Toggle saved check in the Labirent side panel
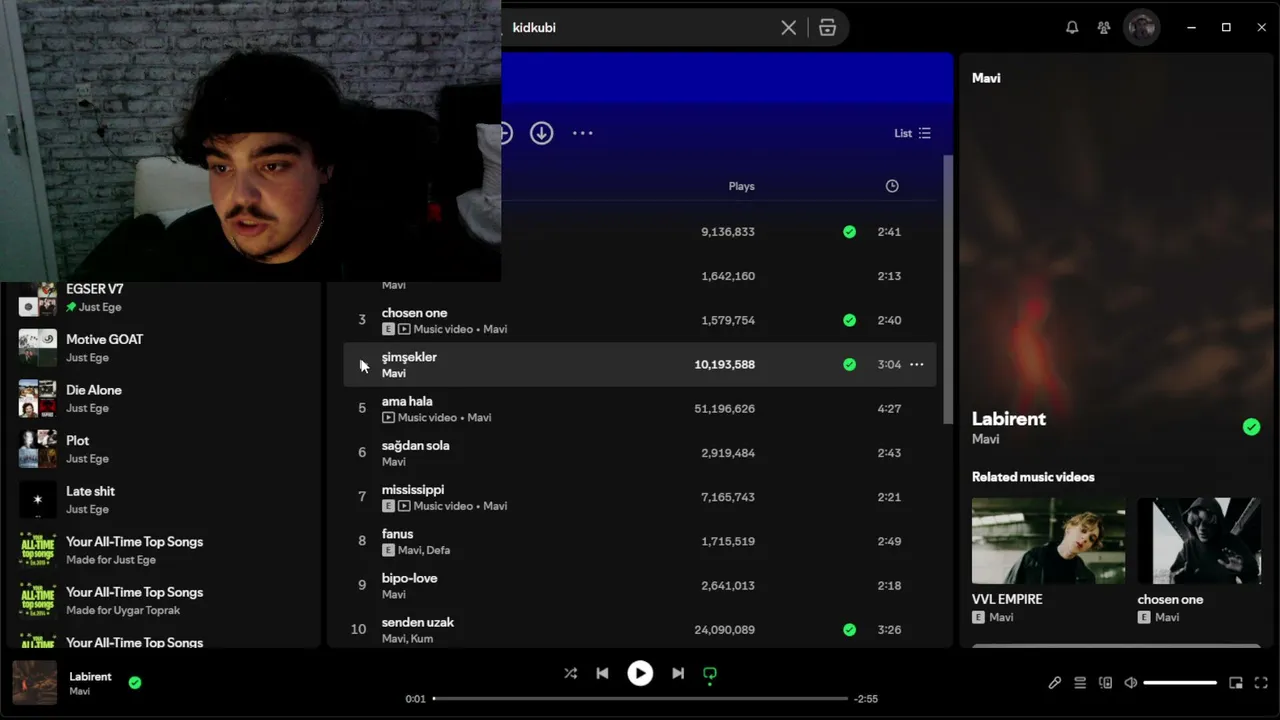This screenshot has width=1280, height=720. coord(1251,427)
